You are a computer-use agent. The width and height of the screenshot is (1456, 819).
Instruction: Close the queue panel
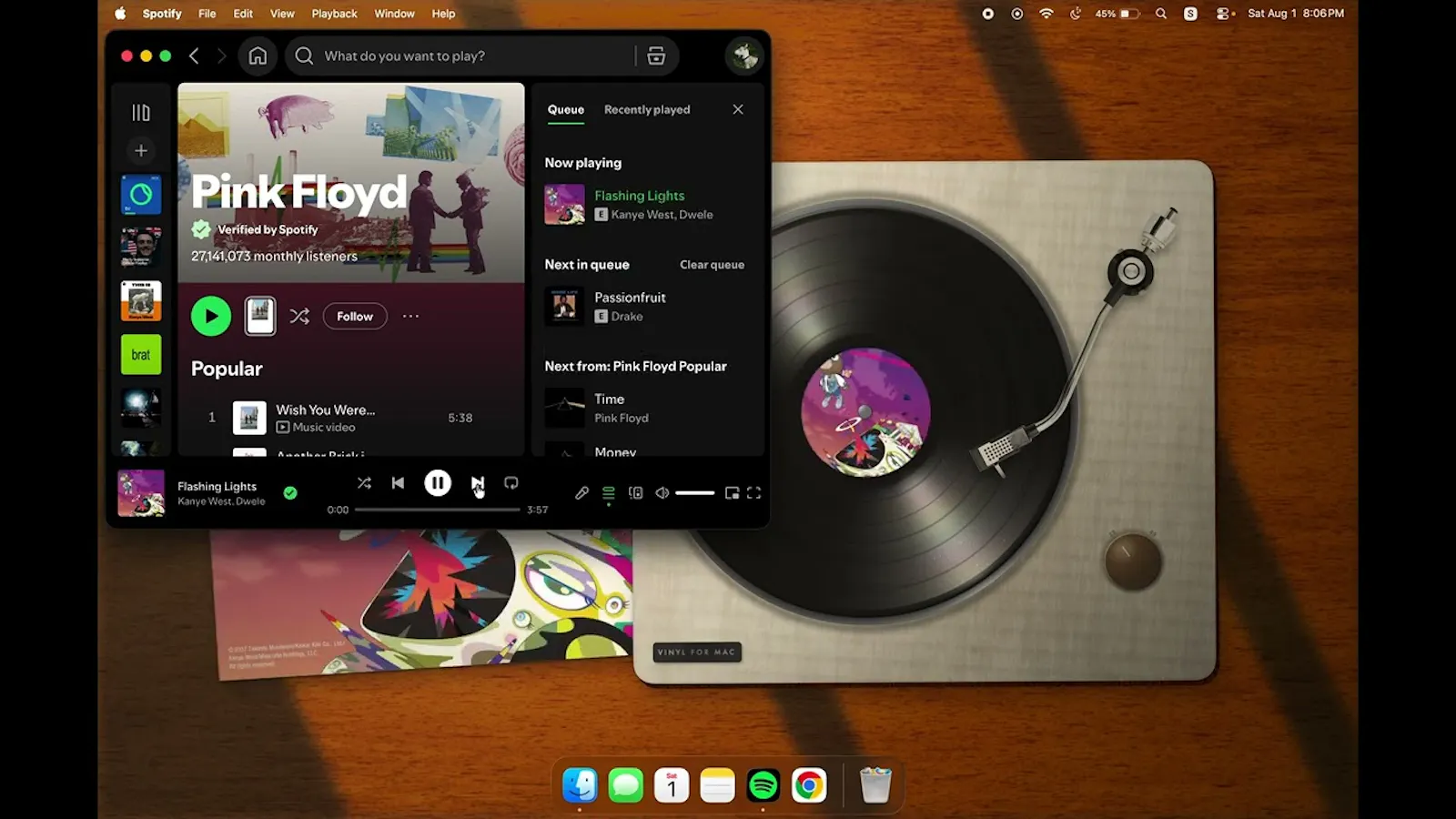(738, 109)
